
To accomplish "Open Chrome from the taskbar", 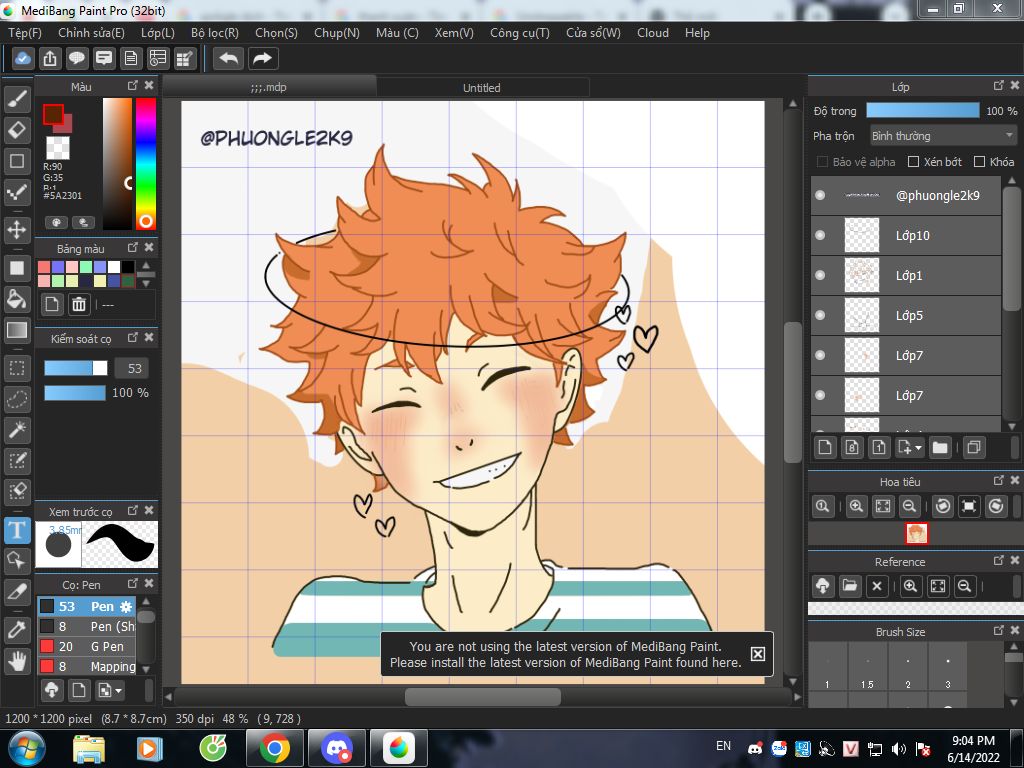I will (274, 748).
